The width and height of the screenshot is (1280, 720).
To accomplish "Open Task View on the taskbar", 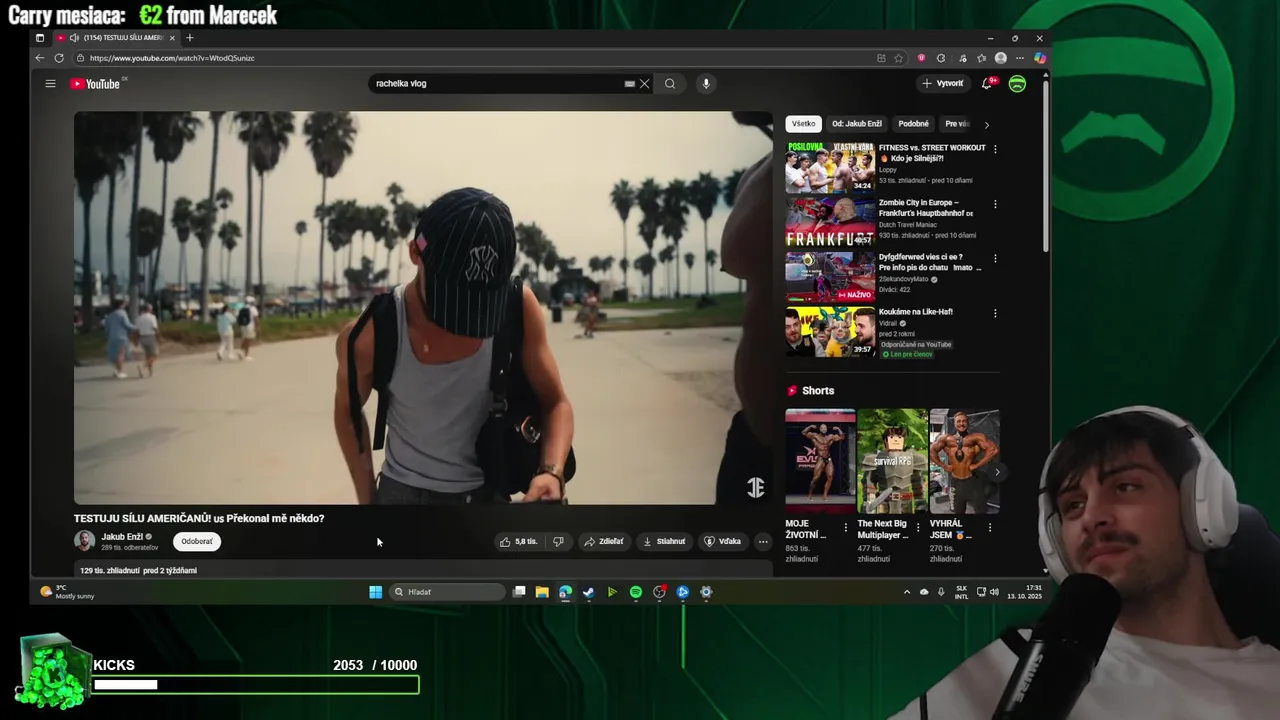I will pyautogui.click(x=519, y=592).
